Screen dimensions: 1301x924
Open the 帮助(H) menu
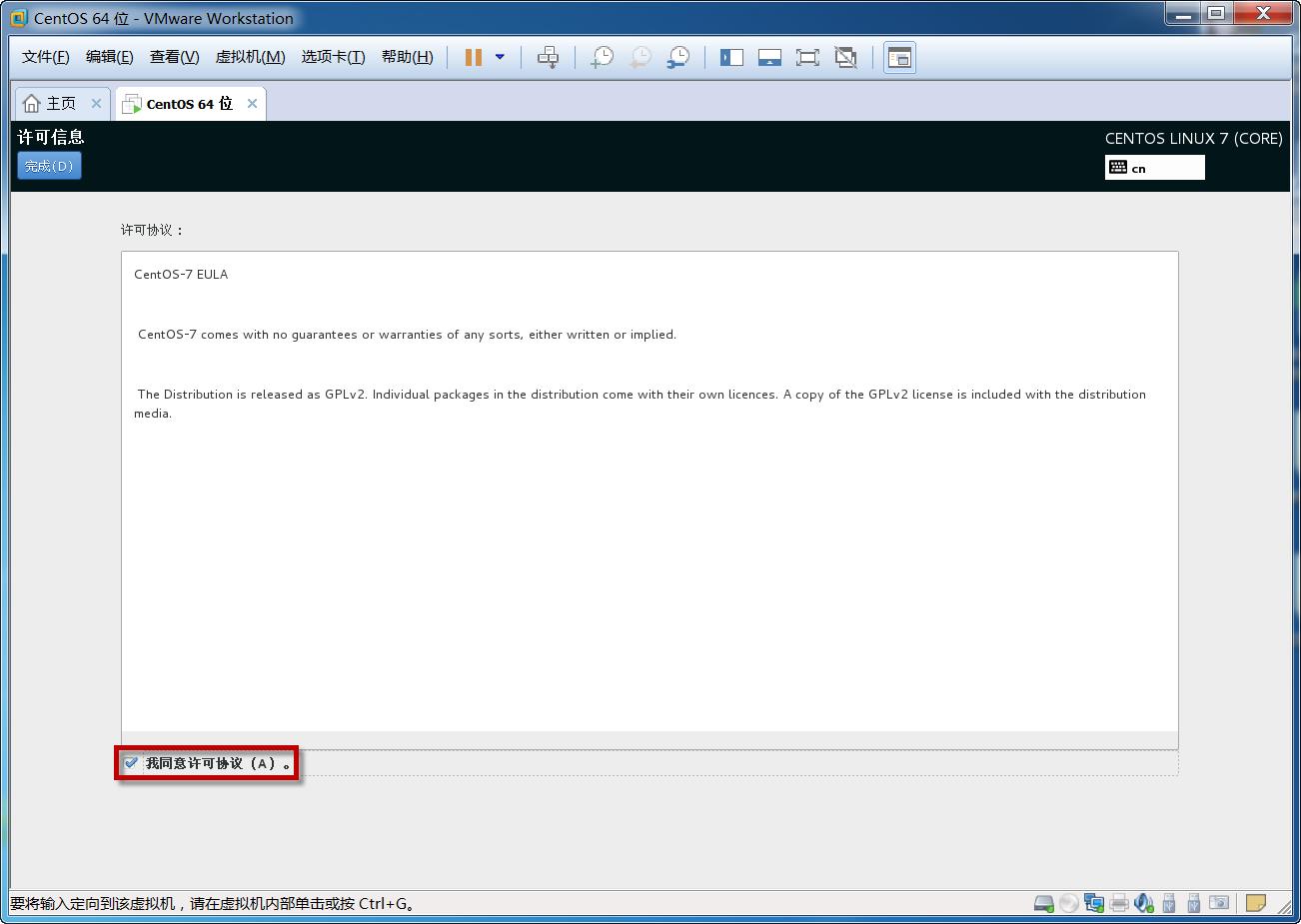click(408, 57)
